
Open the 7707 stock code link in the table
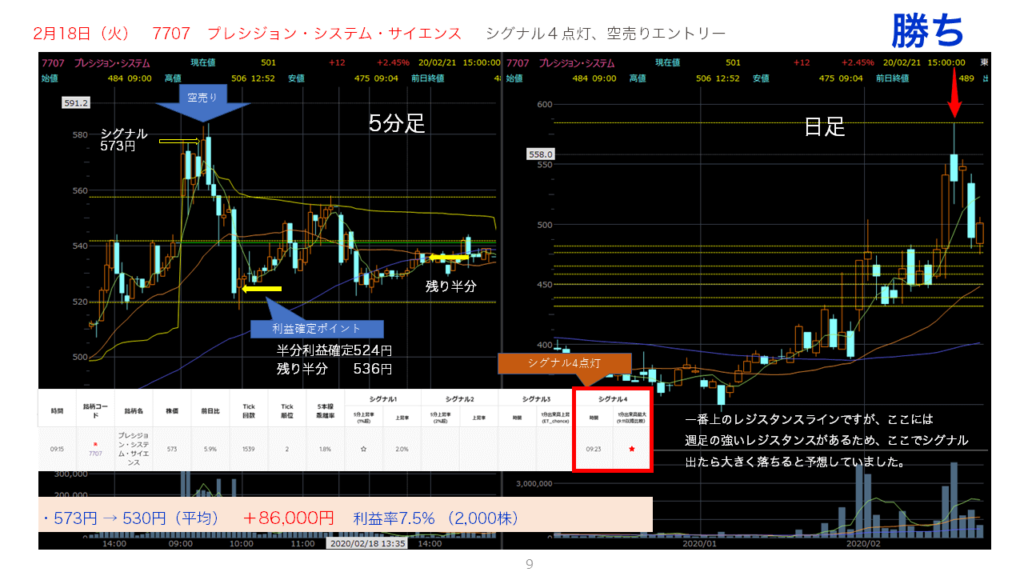tap(95, 453)
